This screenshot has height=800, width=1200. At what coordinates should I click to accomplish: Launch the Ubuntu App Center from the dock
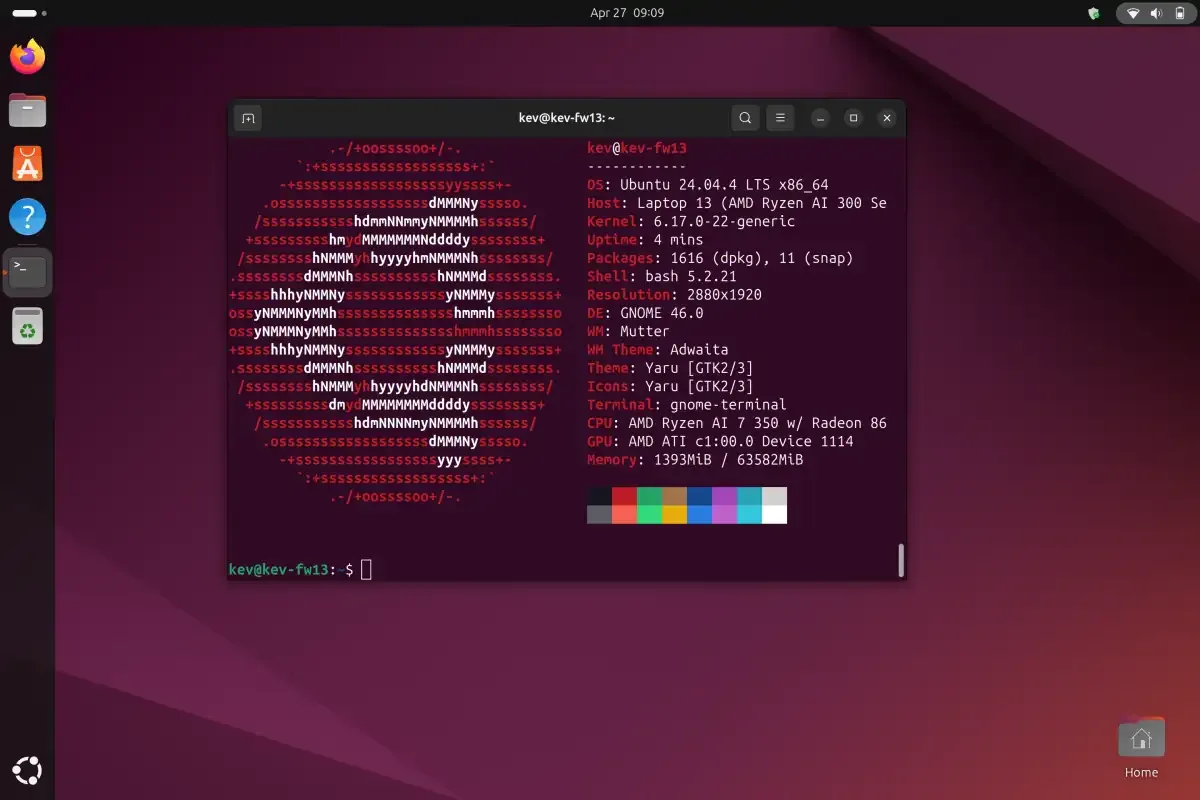click(x=27, y=163)
